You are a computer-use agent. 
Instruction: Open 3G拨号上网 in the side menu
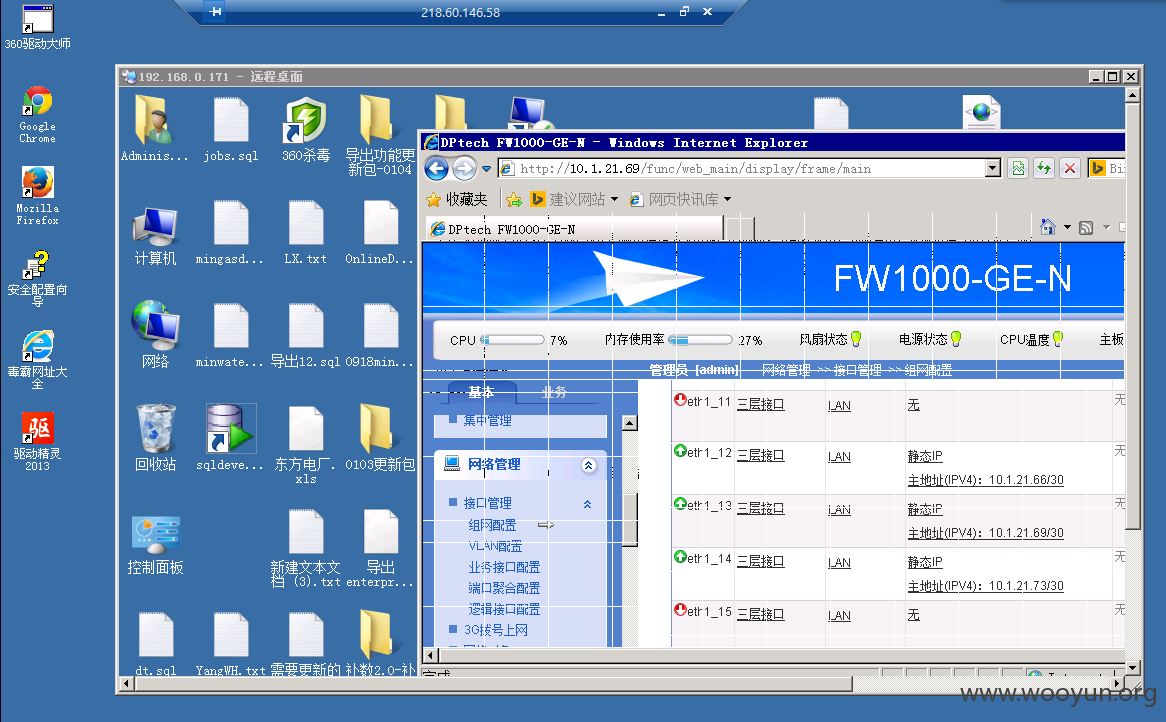[495, 630]
